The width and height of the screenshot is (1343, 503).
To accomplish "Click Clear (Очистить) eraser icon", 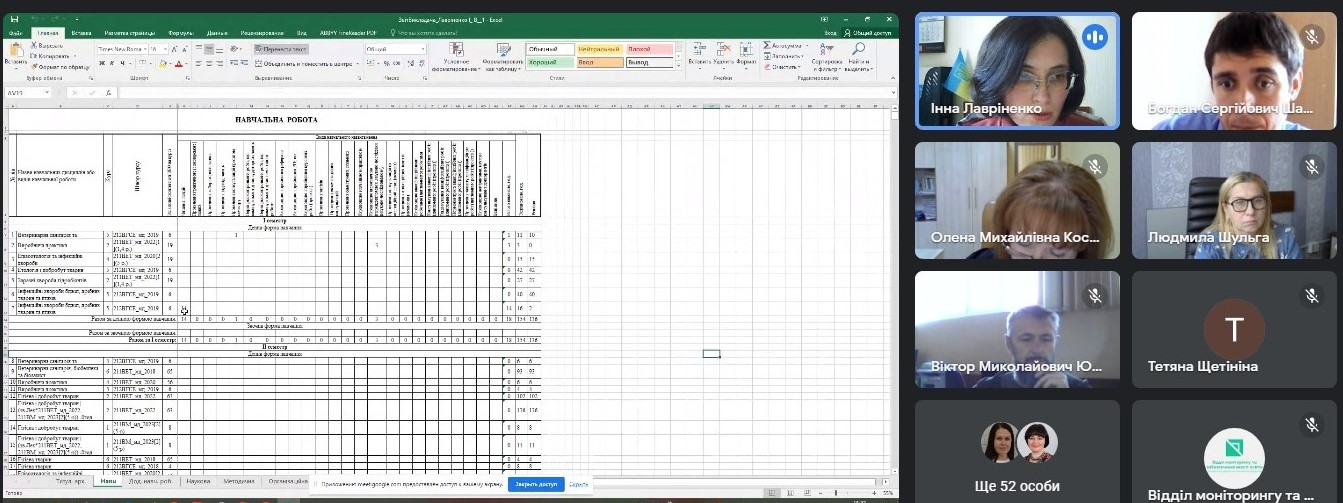I will (x=767, y=67).
